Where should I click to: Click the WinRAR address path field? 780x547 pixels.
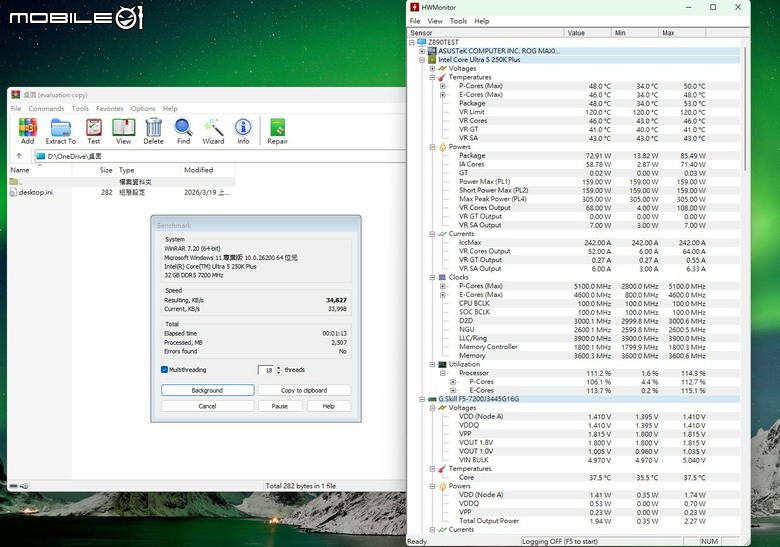click(x=220, y=156)
